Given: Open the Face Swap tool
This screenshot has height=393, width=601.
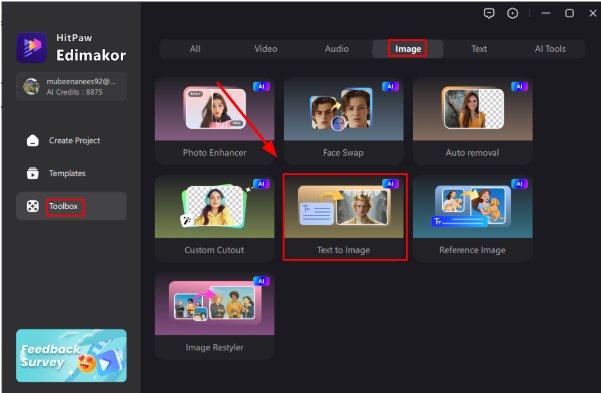Looking at the screenshot, I should pos(343,121).
